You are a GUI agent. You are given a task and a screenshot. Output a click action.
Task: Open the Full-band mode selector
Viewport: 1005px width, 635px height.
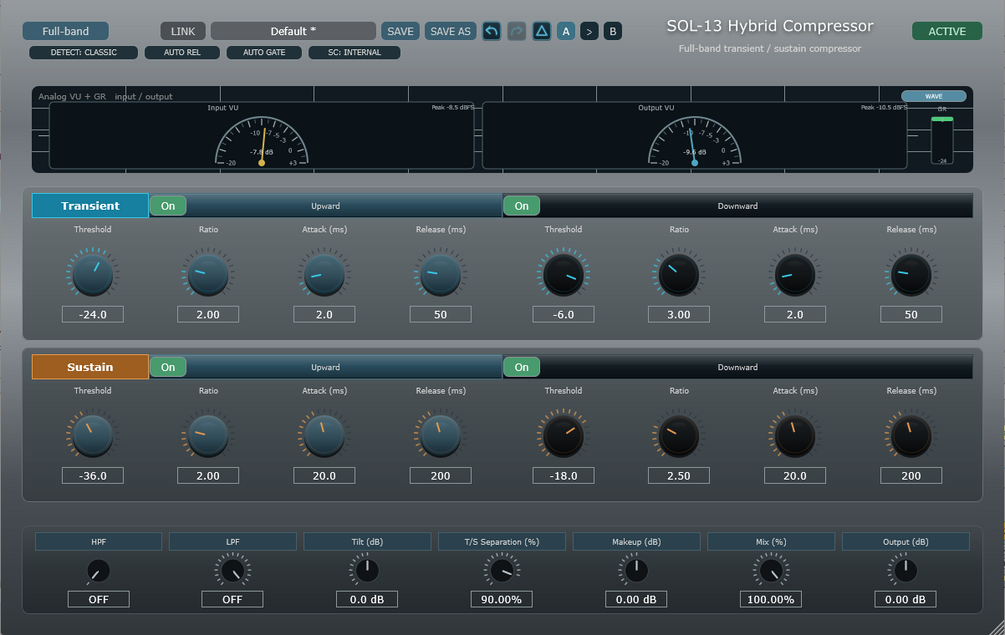65,31
